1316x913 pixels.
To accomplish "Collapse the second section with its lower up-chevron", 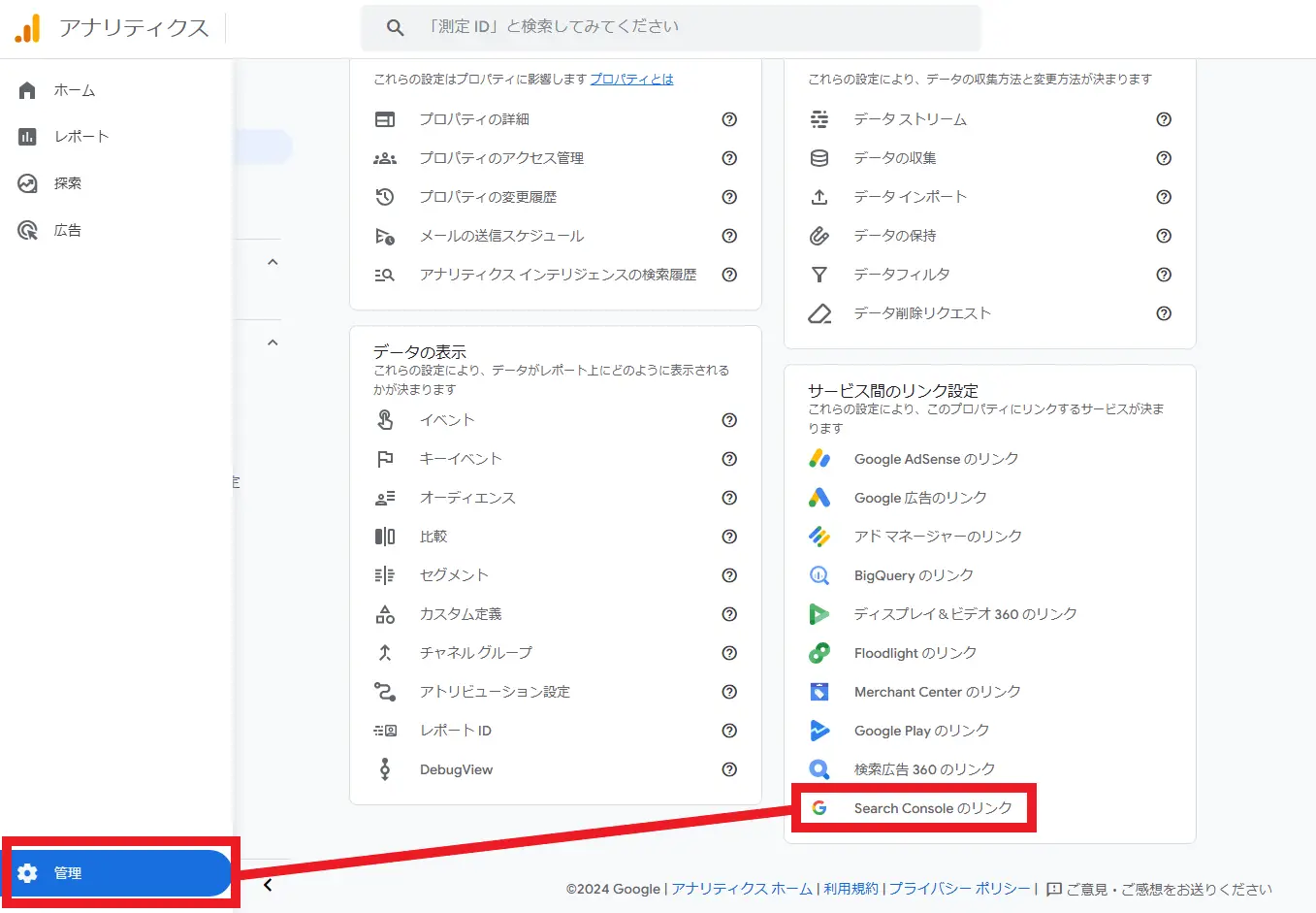I will [x=273, y=342].
